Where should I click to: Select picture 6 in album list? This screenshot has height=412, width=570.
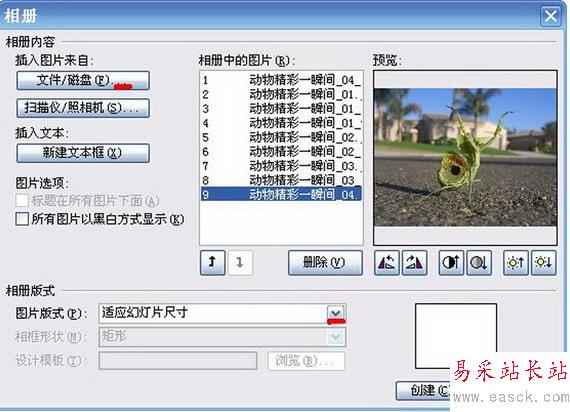pos(282,152)
